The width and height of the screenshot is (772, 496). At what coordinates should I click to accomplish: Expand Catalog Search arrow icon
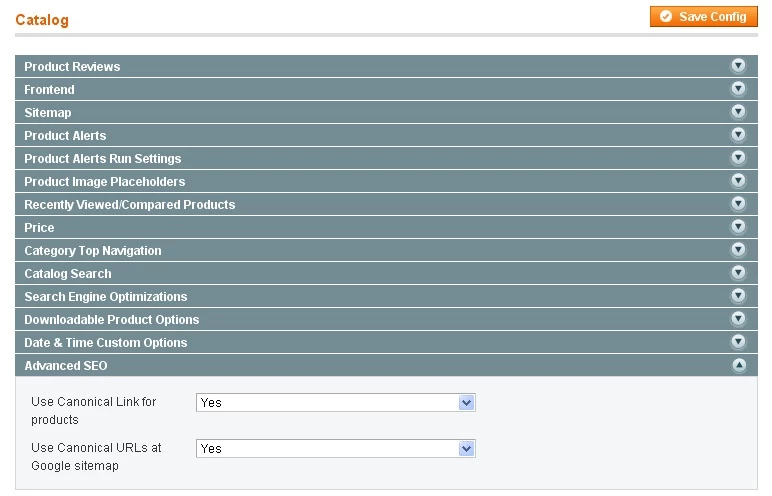tap(738, 272)
